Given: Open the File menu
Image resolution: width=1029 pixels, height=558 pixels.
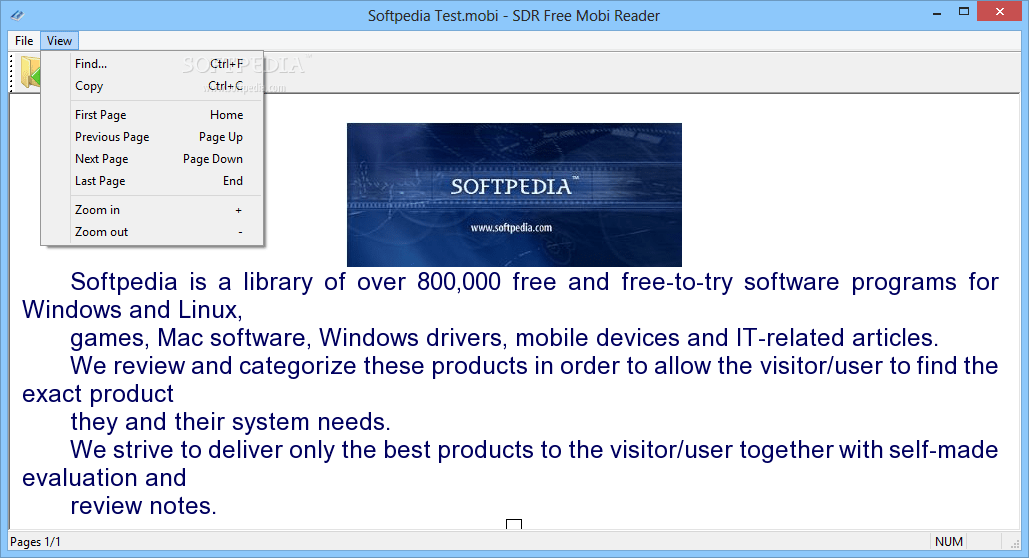Looking at the screenshot, I should tap(24, 41).
